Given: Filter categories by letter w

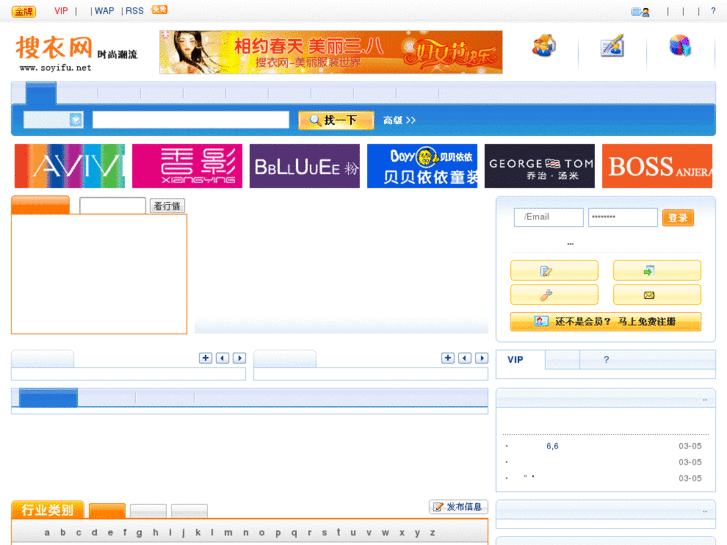Looking at the screenshot, I should coord(385,532).
